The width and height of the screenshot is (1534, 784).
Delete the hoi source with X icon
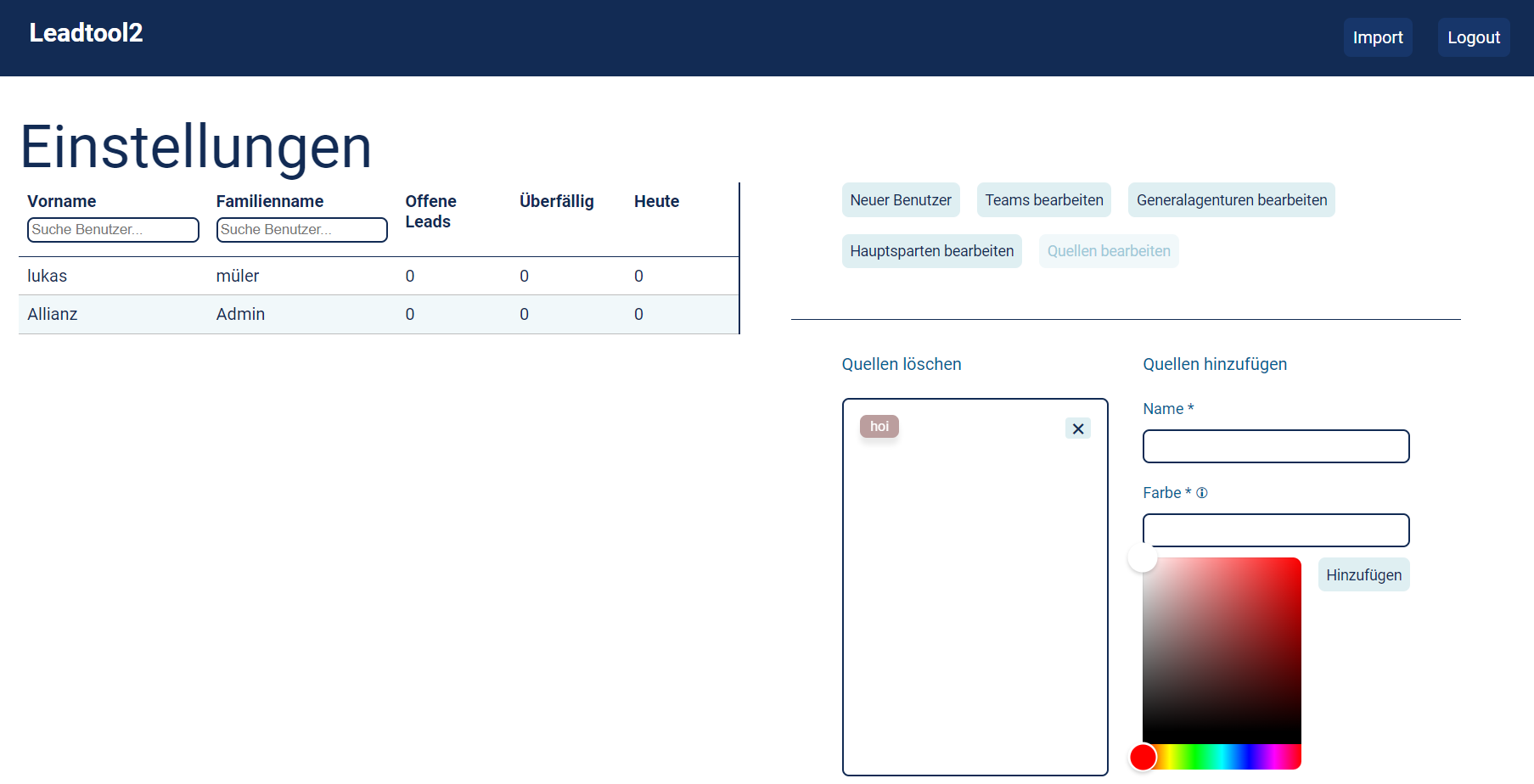[1078, 428]
